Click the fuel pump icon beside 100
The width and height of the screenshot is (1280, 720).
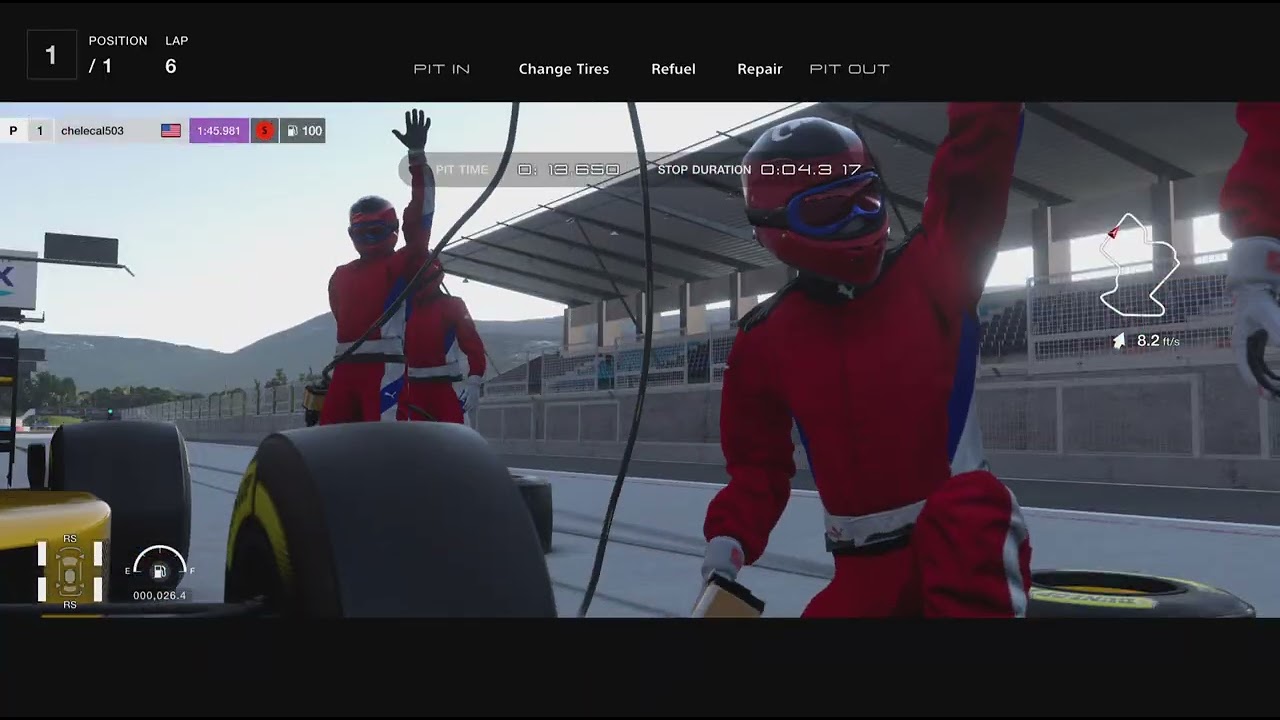(x=292, y=131)
